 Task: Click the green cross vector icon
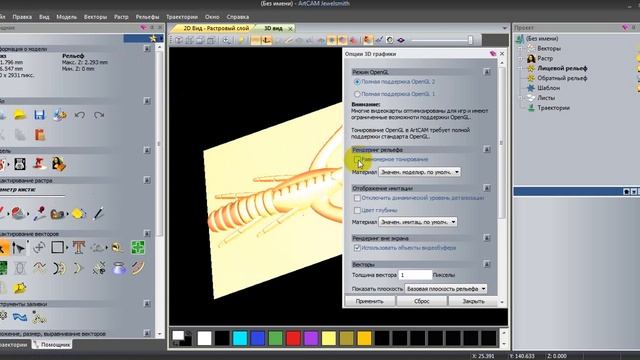pyautogui.click(x=138, y=248)
